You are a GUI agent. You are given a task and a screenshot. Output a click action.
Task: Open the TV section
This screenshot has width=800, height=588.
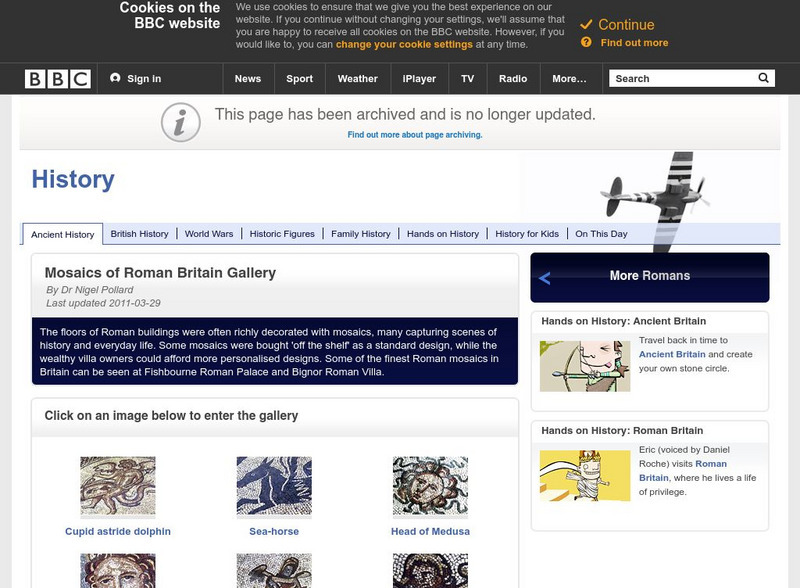[x=467, y=79]
